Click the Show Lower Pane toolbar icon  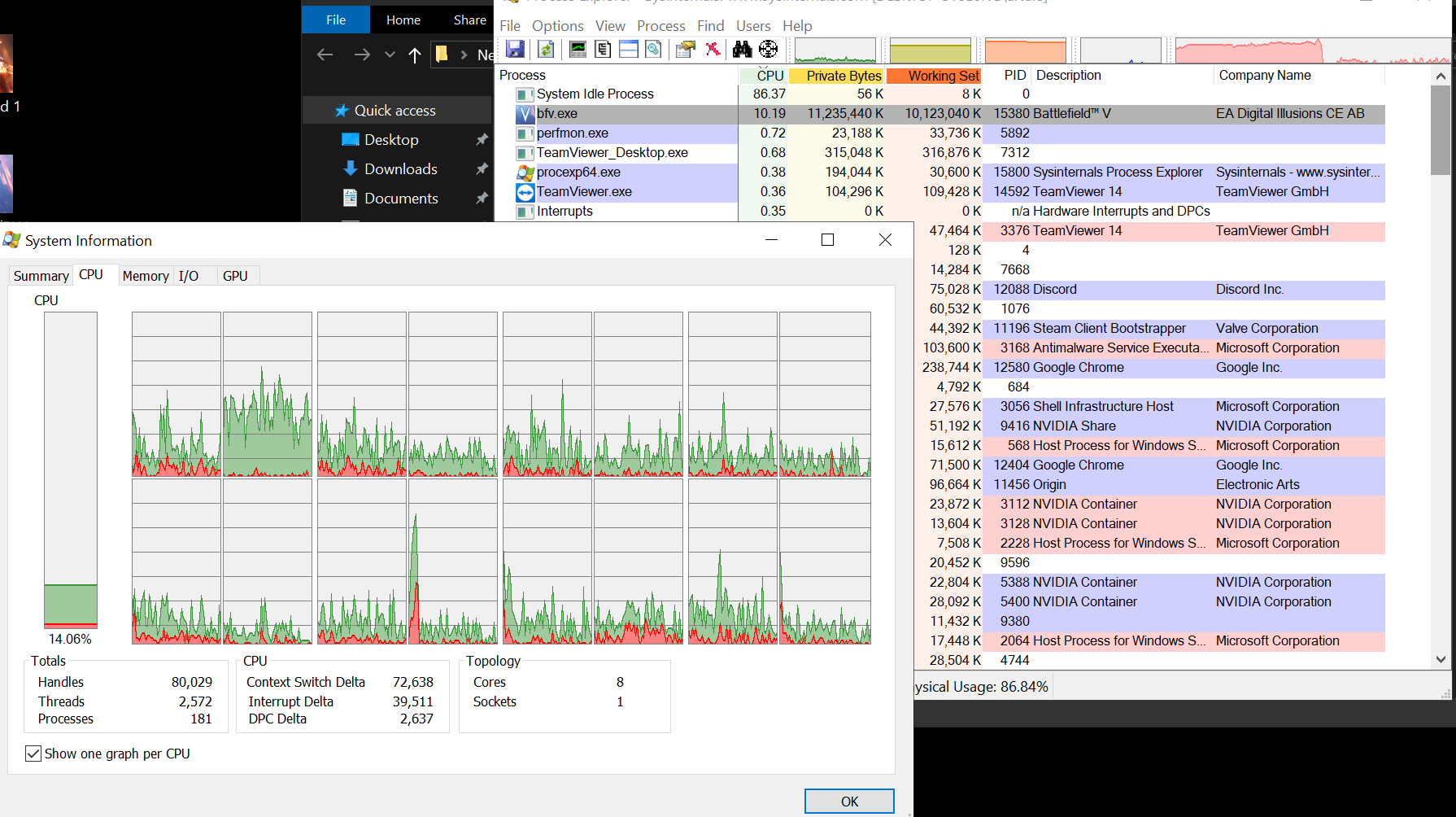[629, 50]
